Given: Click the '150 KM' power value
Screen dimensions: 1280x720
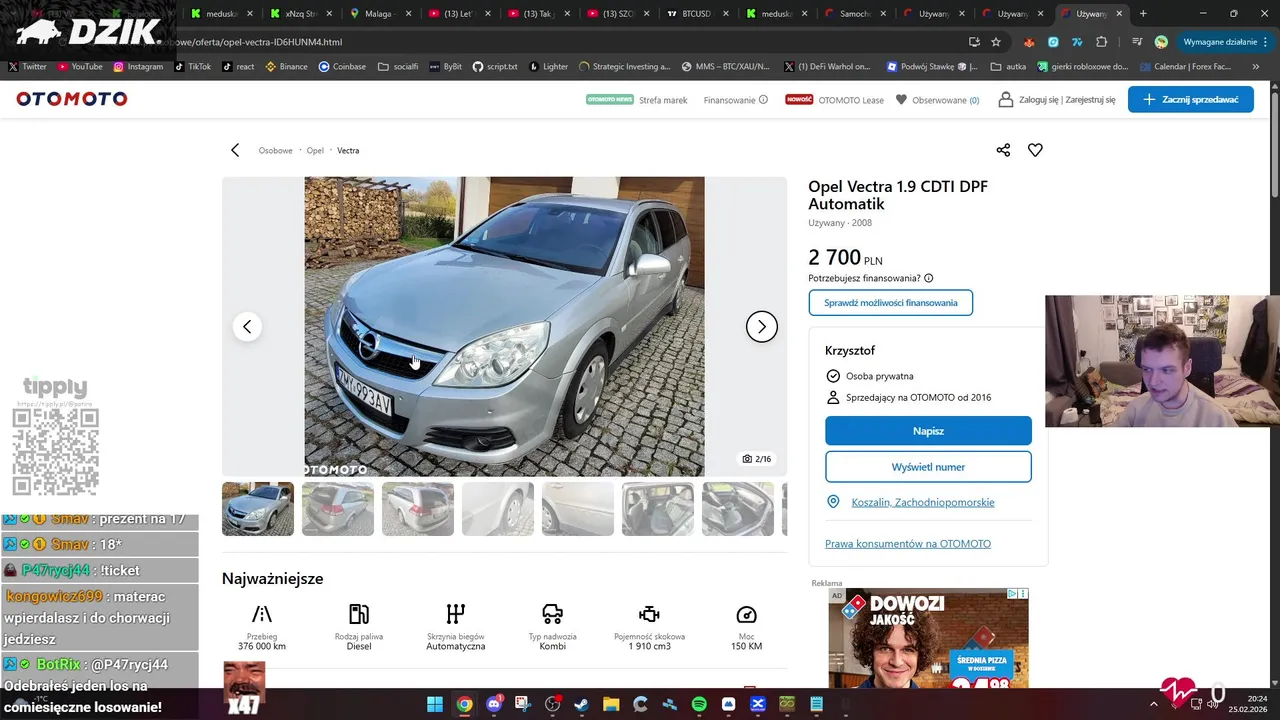Looking at the screenshot, I should point(746,646).
